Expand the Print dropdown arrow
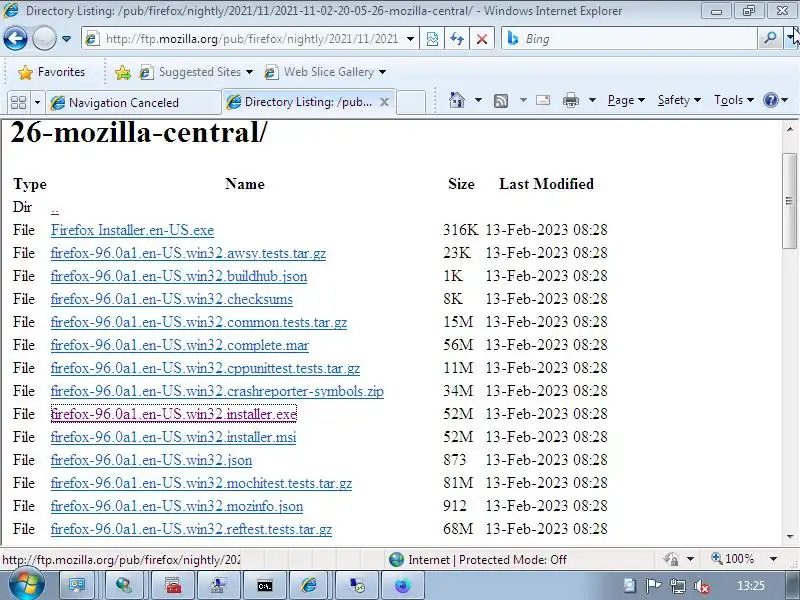This screenshot has width=800, height=600. (x=592, y=100)
